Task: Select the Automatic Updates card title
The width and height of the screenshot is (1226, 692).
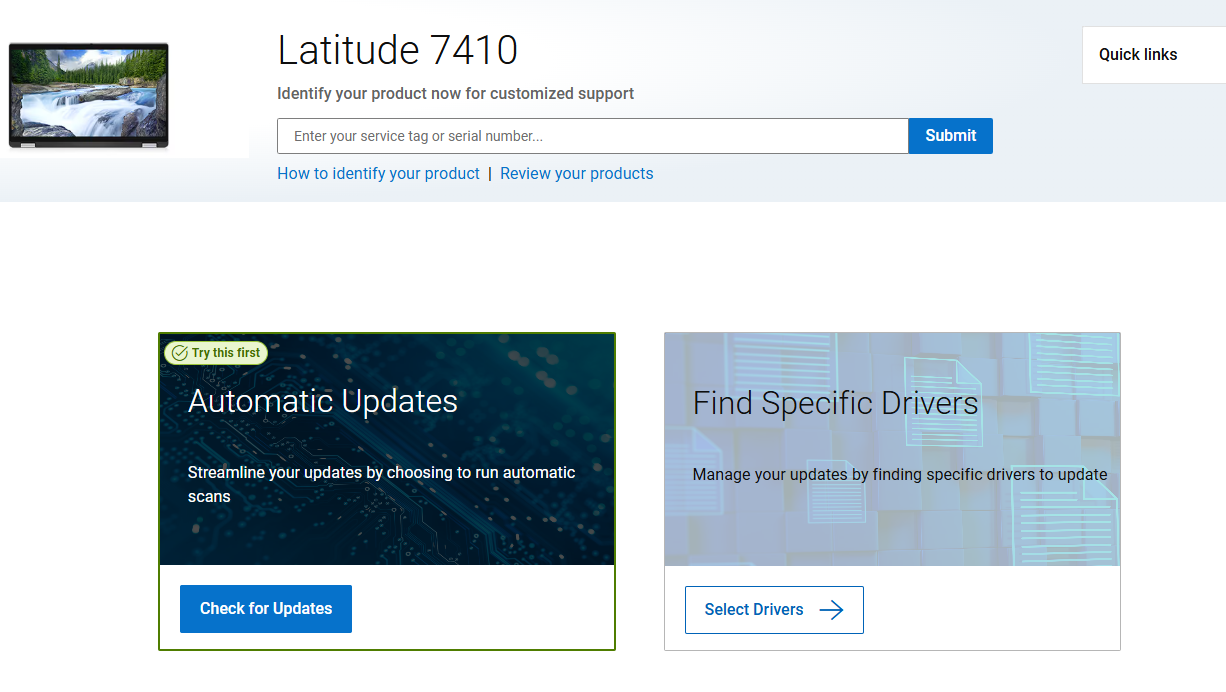Action: click(322, 401)
